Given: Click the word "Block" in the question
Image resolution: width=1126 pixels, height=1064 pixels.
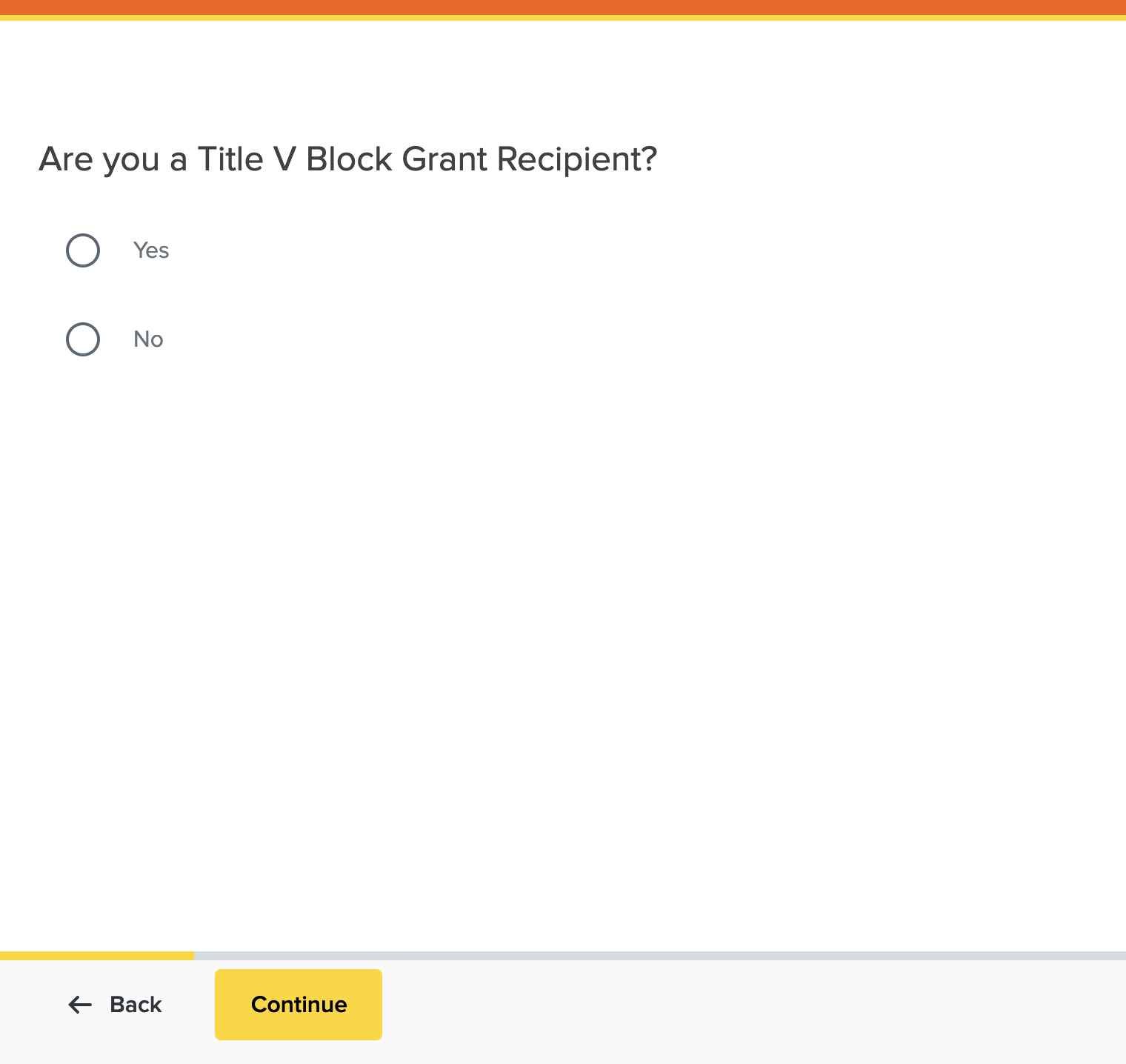Looking at the screenshot, I should pos(349,159).
